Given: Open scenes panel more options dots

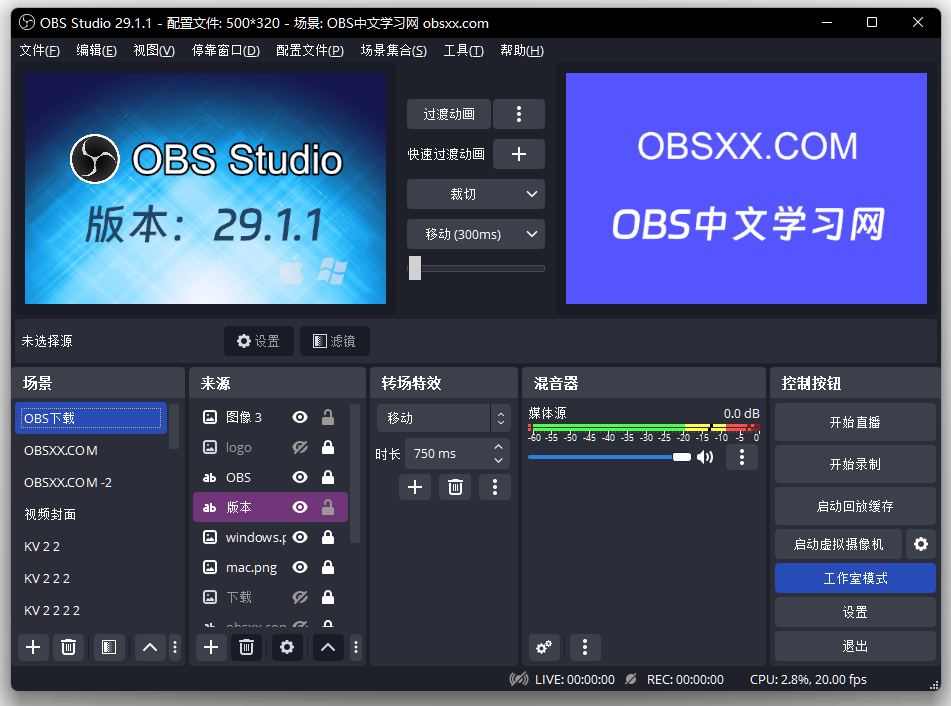Looking at the screenshot, I should [x=175, y=648].
